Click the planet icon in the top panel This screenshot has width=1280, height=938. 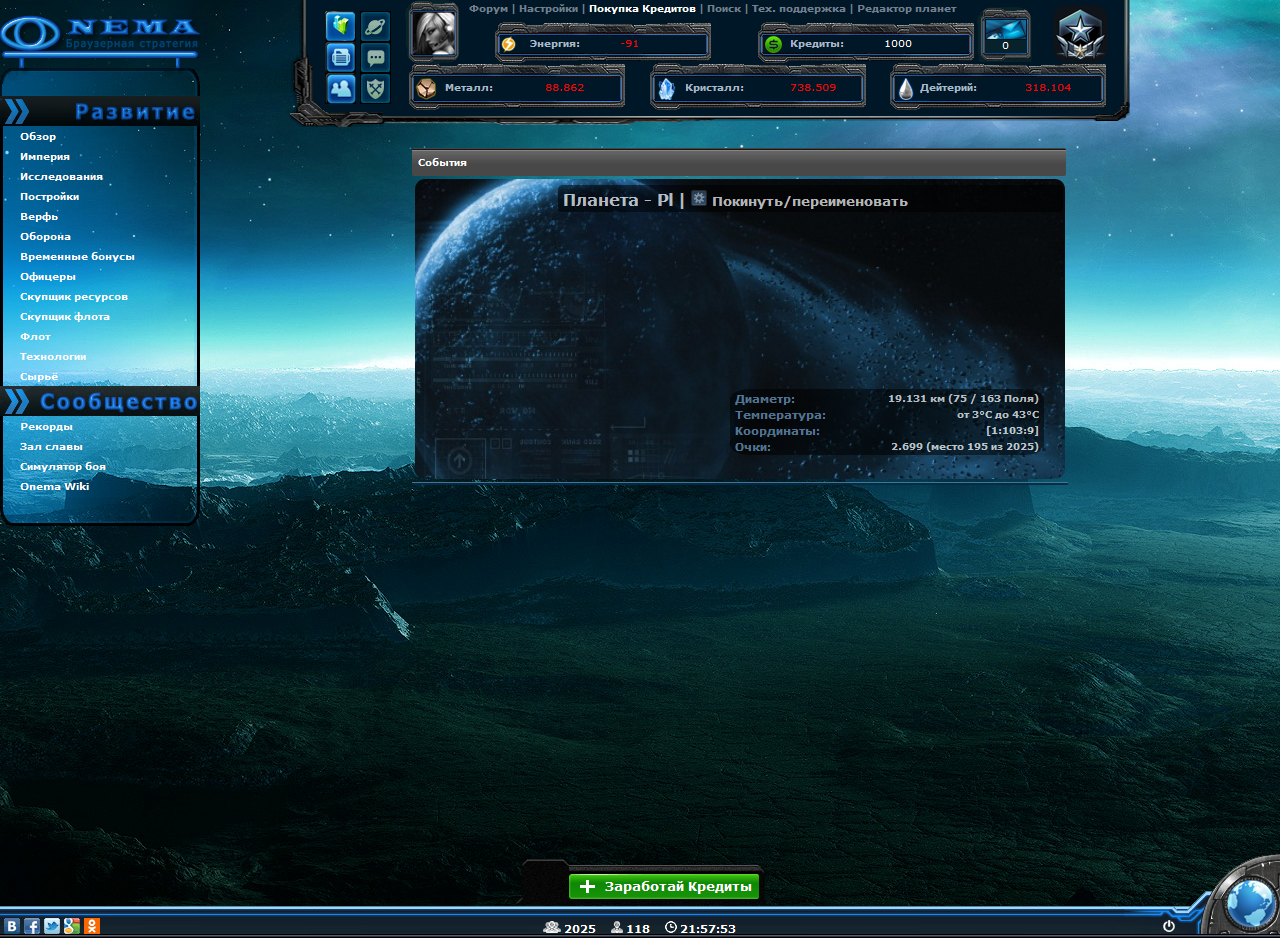(375, 26)
